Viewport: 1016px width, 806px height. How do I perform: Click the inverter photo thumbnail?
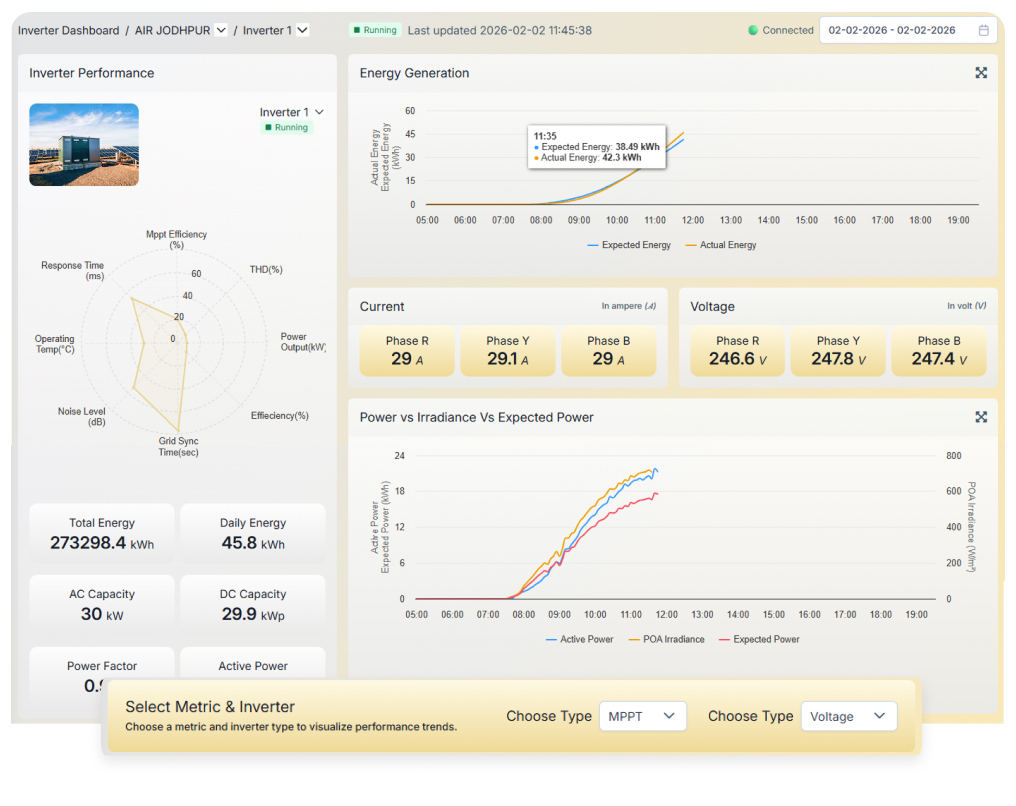[x=84, y=143]
